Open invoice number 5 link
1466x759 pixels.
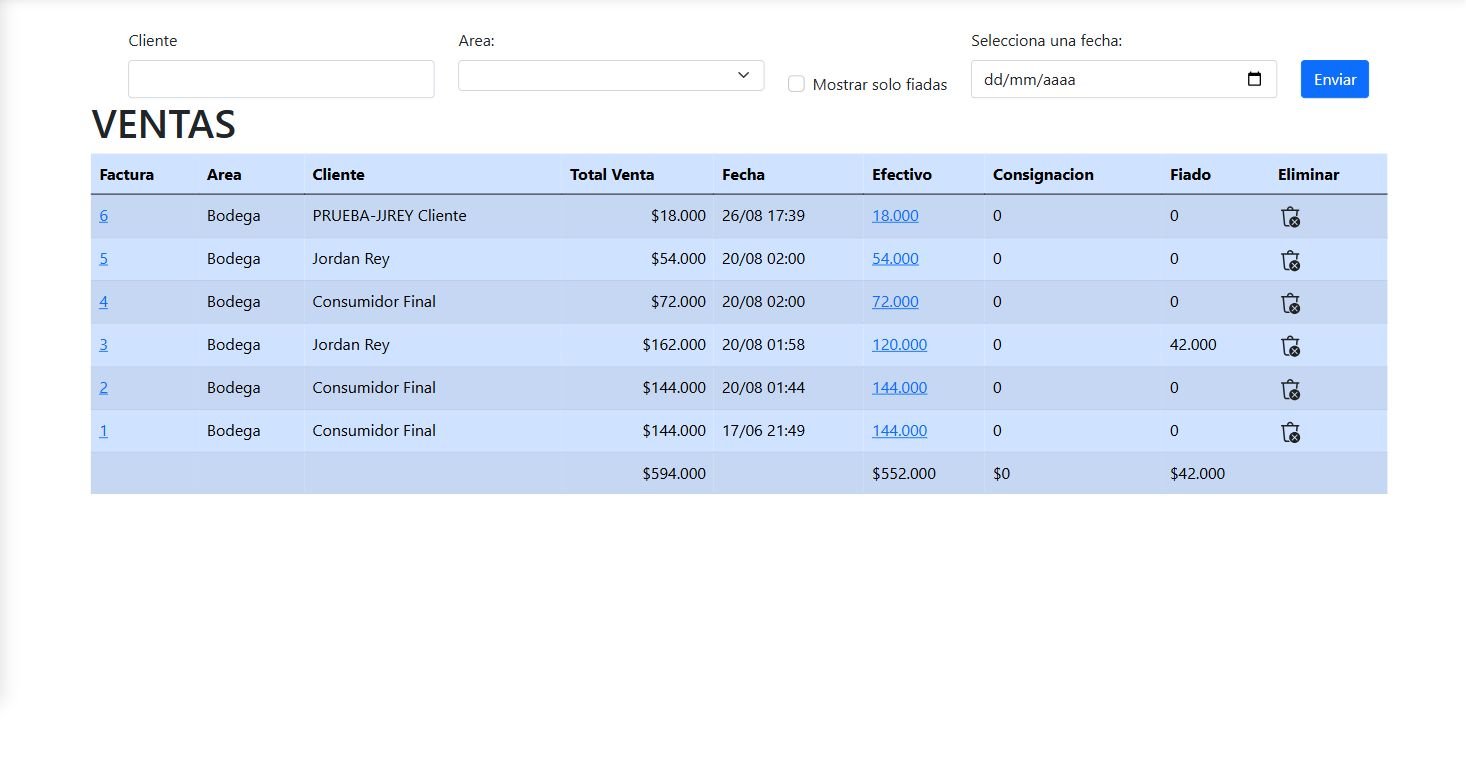(x=104, y=259)
